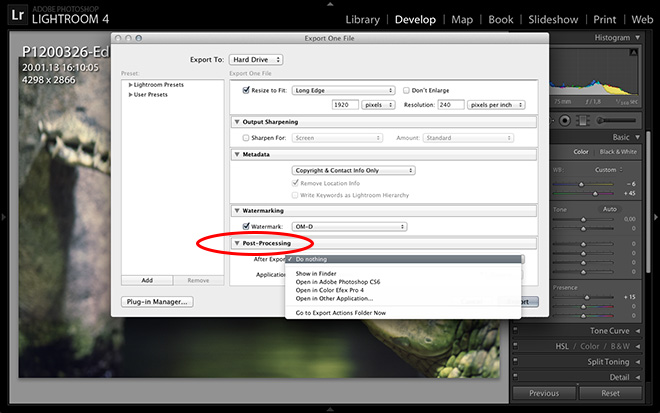Expand the Detail panel
The width and height of the screenshot is (660, 413).
(x=637, y=377)
